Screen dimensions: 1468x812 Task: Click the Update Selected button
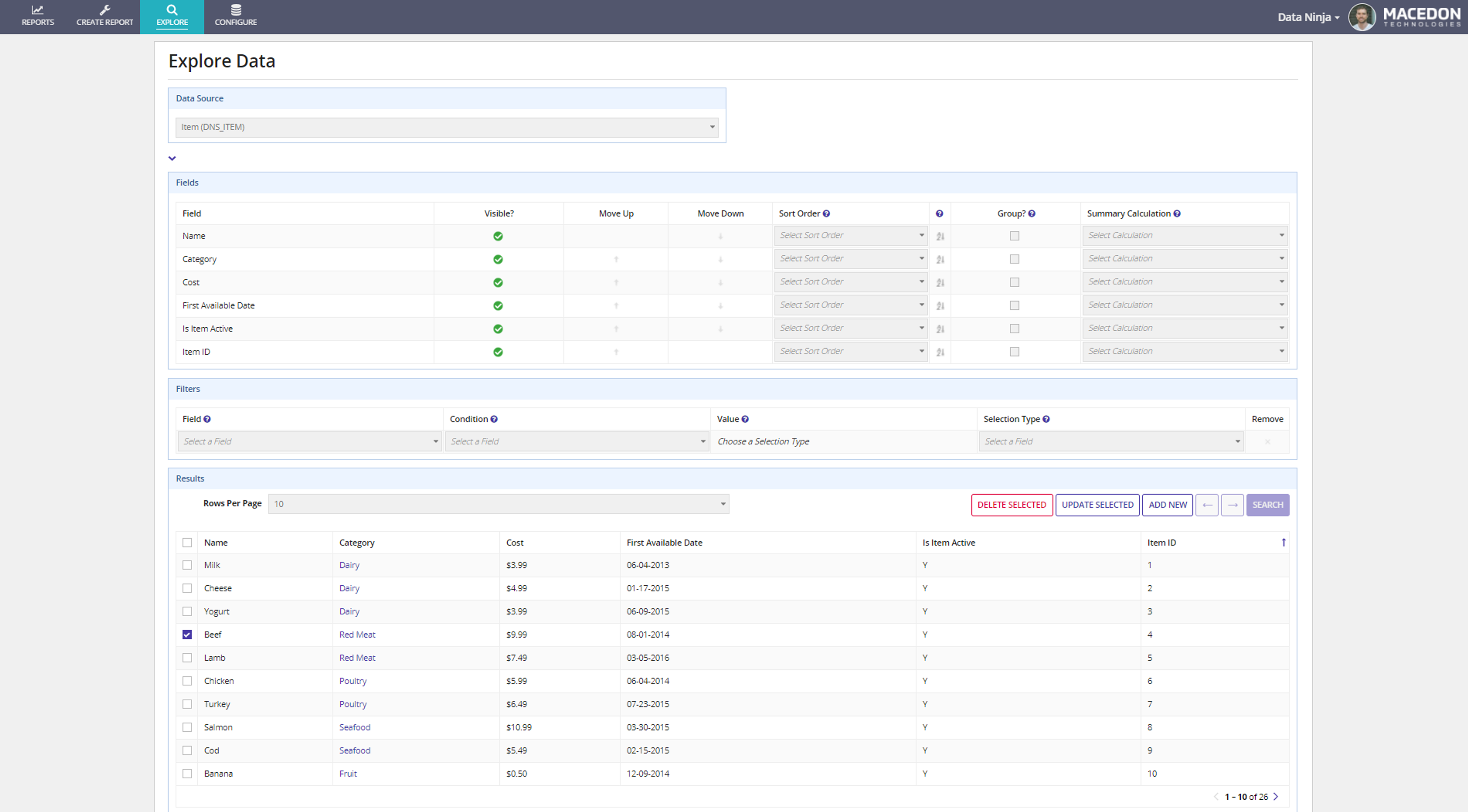[x=1097, y=505]
